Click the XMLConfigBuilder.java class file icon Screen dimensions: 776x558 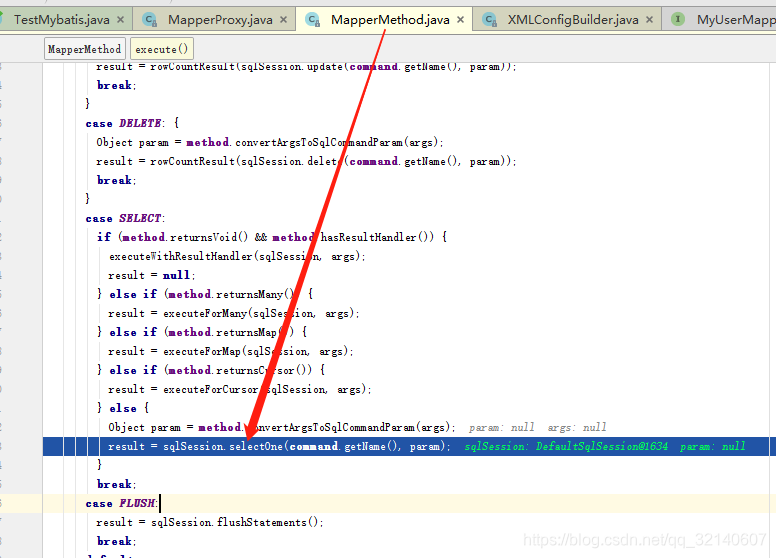pyautogui.click(x=489, y=20)
